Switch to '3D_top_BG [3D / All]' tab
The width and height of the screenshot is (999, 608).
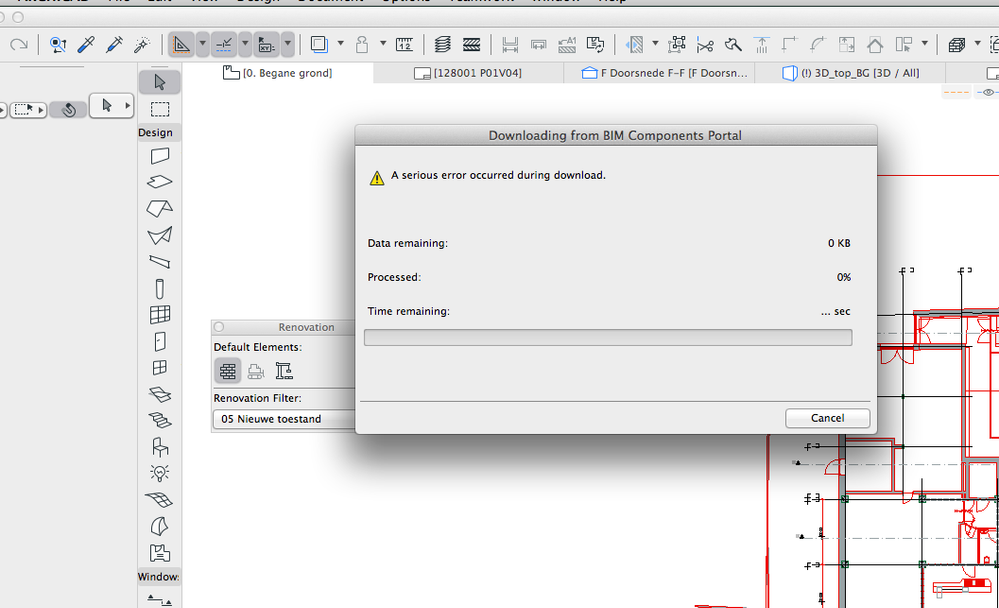pos(851,73)
